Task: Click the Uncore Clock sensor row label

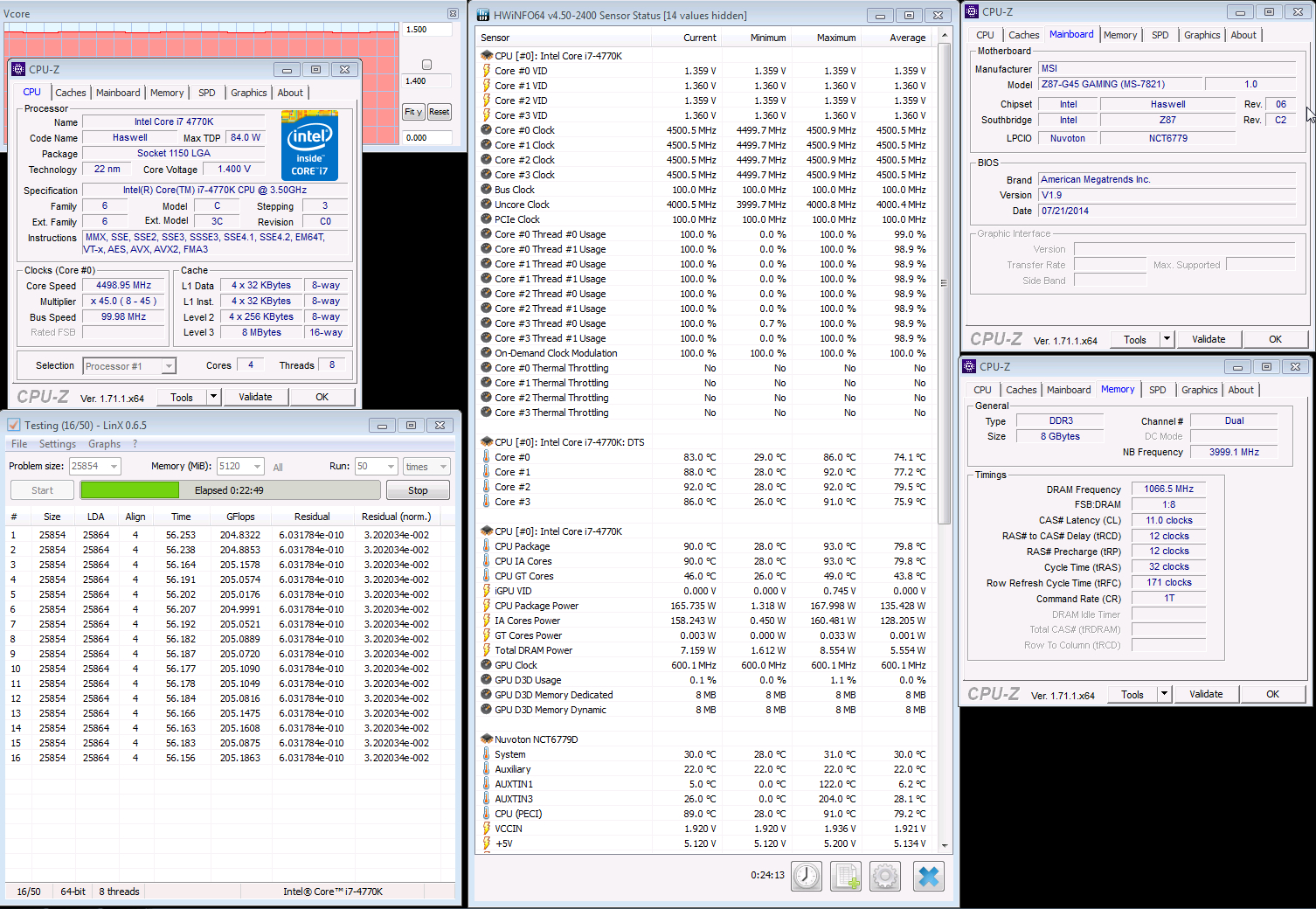Action: click(x=523, y=205)
